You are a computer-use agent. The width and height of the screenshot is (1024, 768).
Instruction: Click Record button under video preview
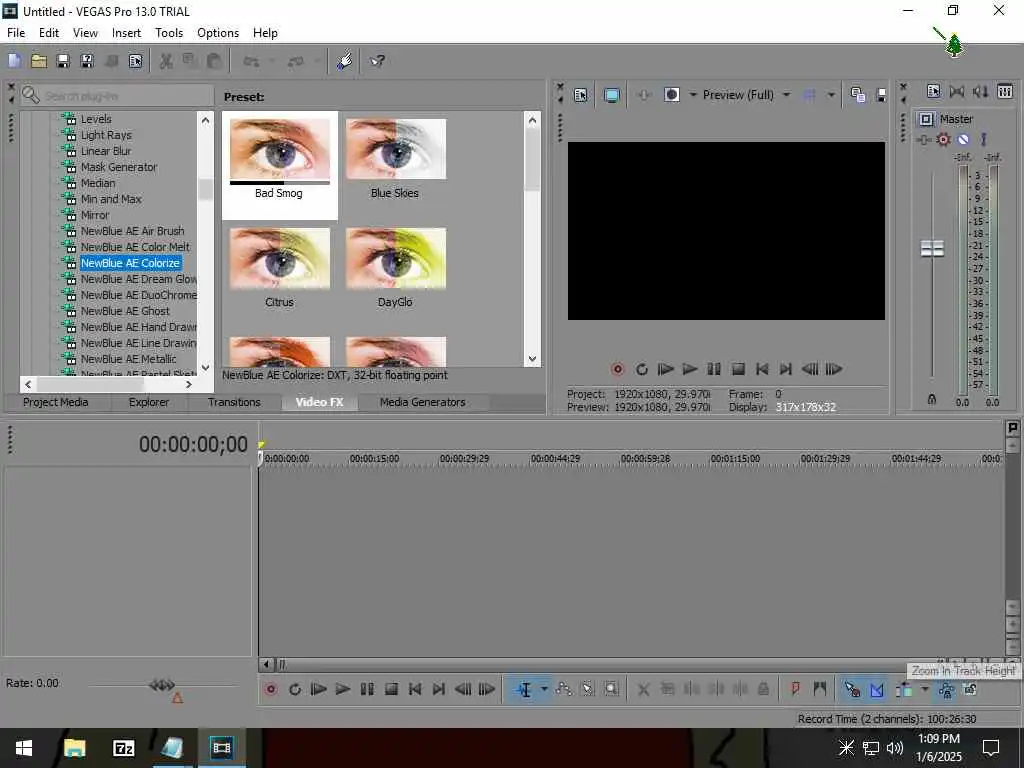click(x=617, y=370)
